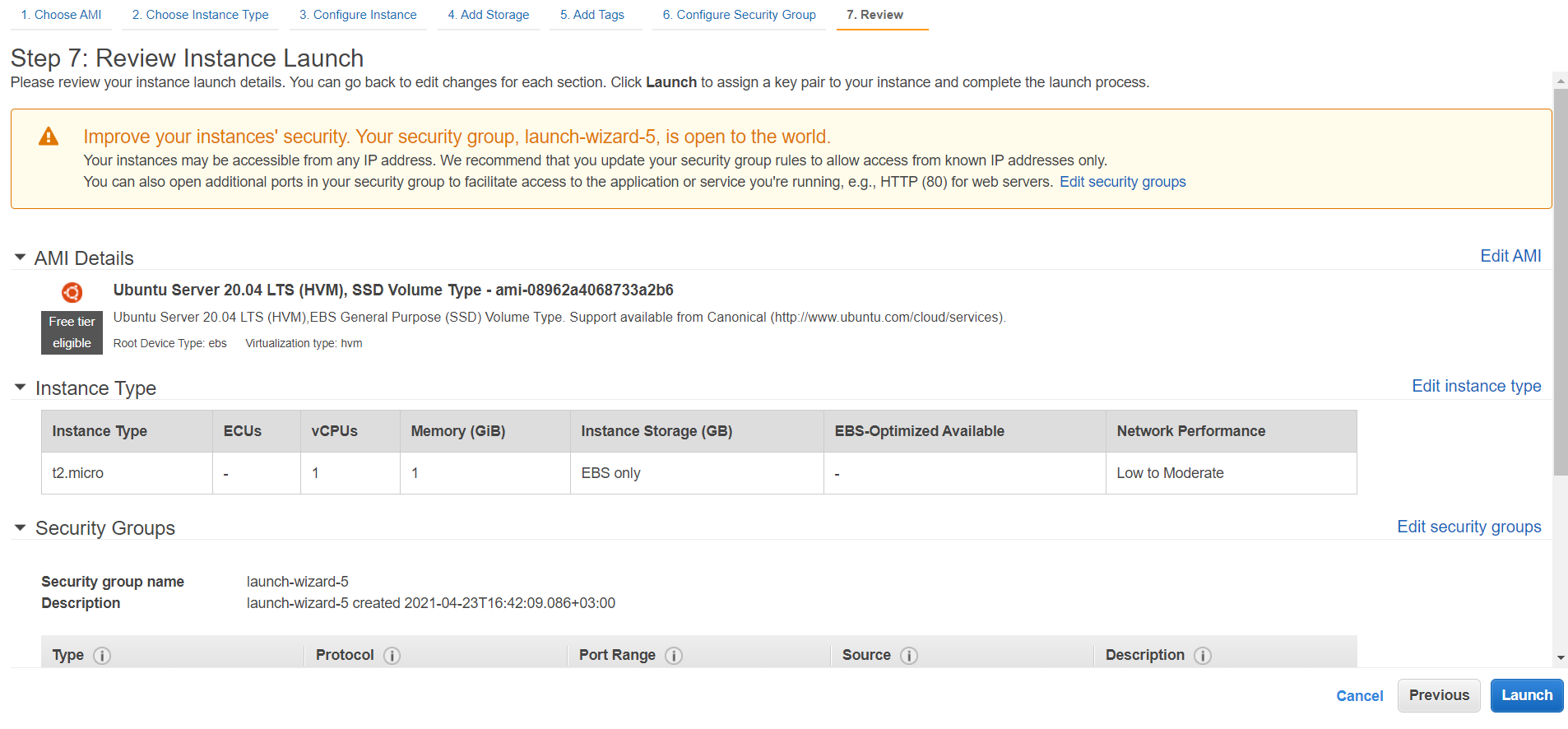Select the Low to Moderate cell
Viewport: 1568px width, 729px height.
tap(1231, 473)
